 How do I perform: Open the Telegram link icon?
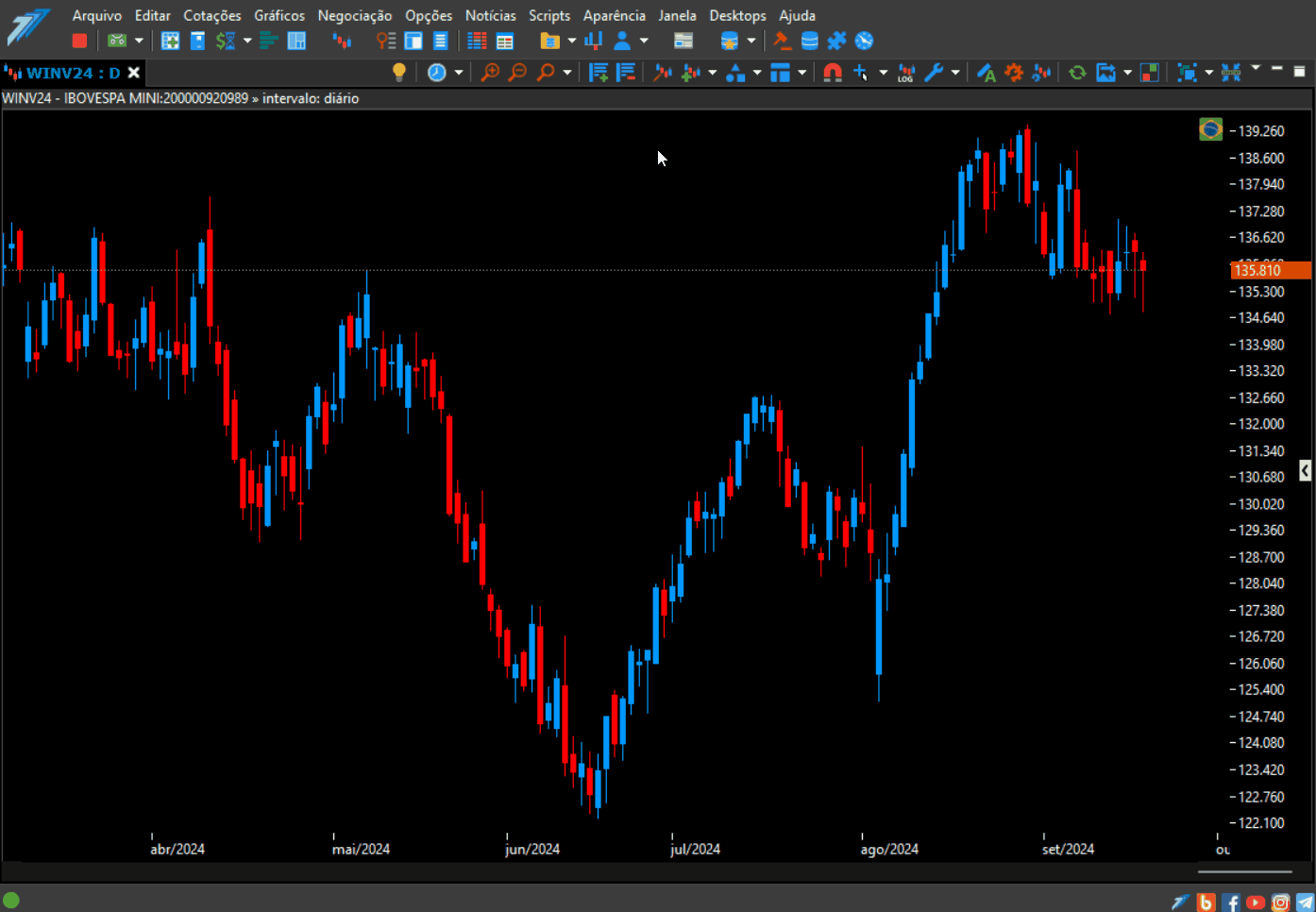[1305, 903]
